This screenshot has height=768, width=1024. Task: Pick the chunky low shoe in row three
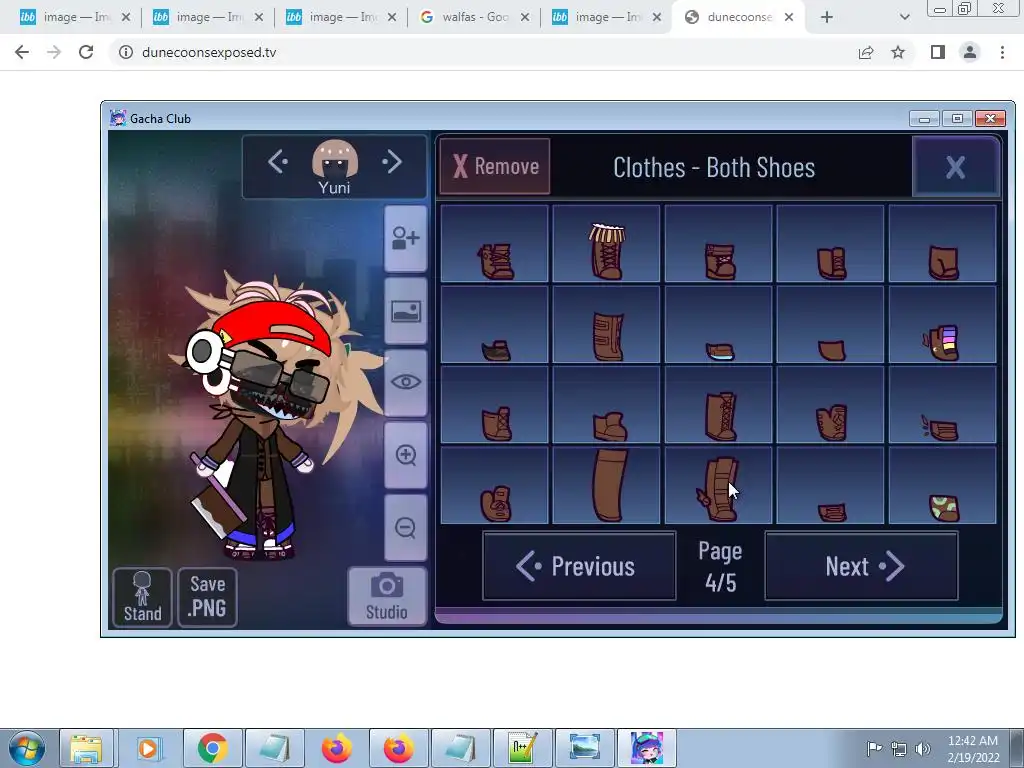pyautogui.click(x=606, y=405)
